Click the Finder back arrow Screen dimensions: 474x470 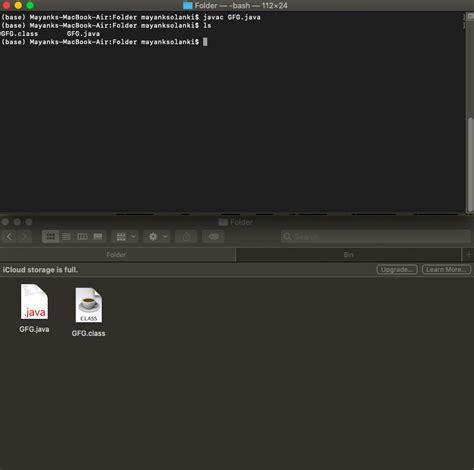pos(9,237)
